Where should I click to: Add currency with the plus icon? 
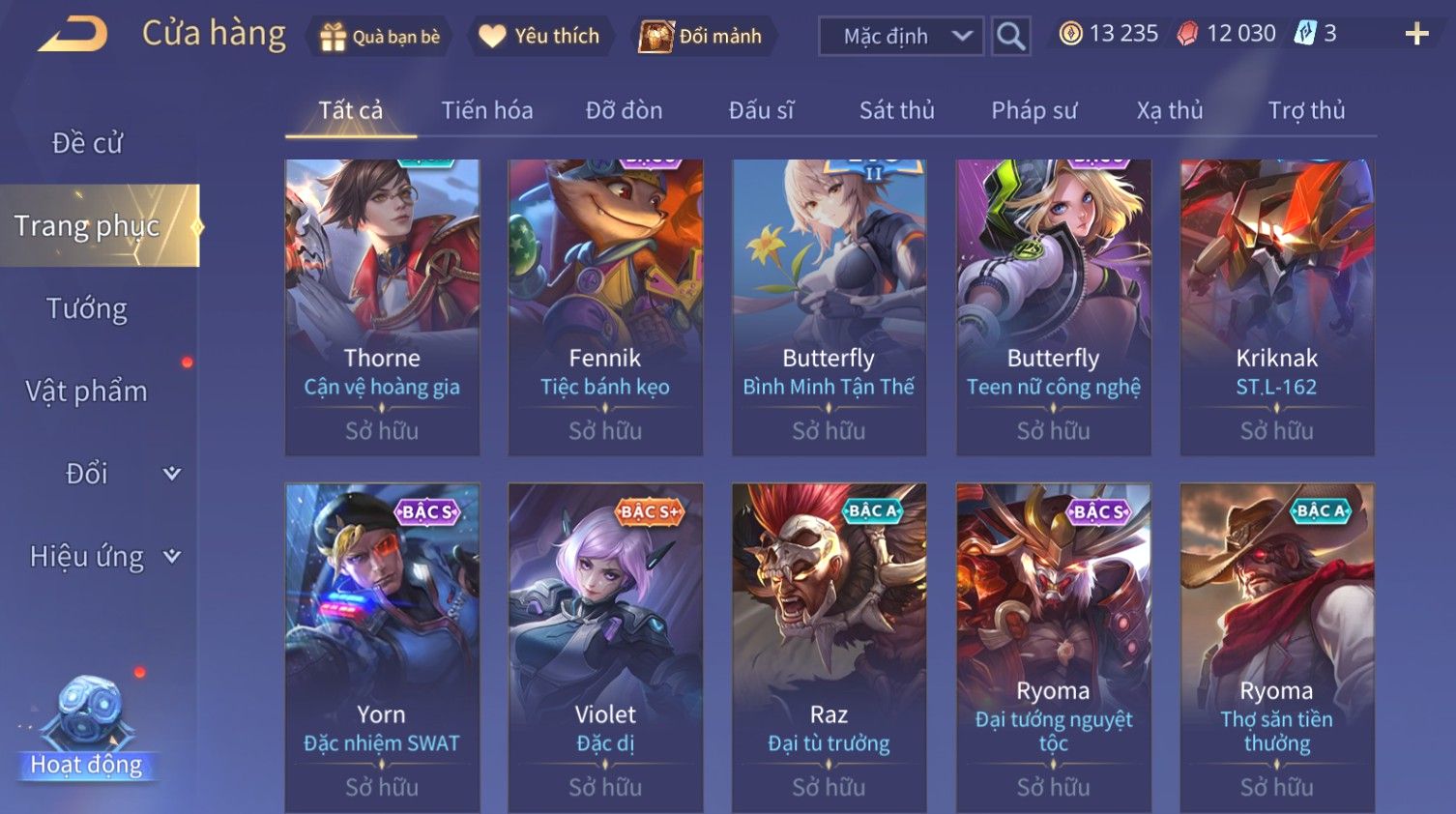tap(1416, 34)
